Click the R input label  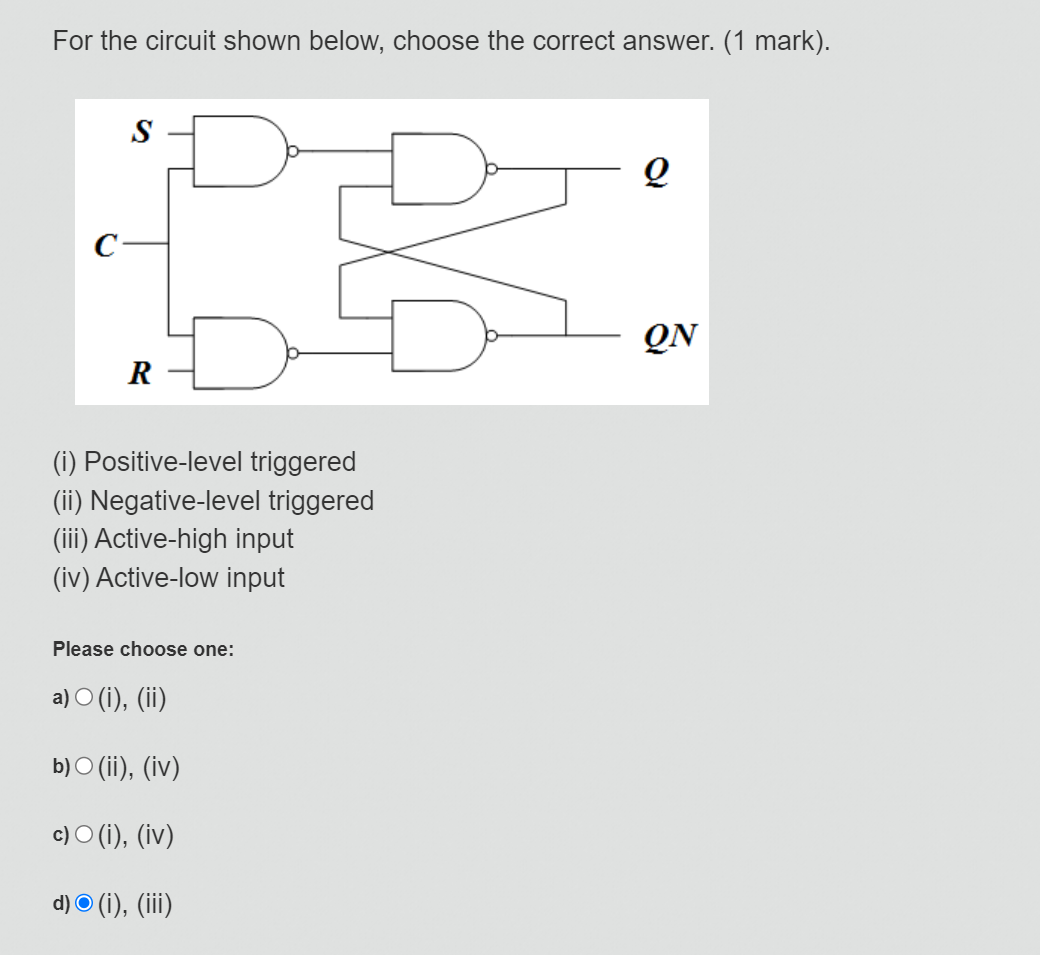click(141, 375)
